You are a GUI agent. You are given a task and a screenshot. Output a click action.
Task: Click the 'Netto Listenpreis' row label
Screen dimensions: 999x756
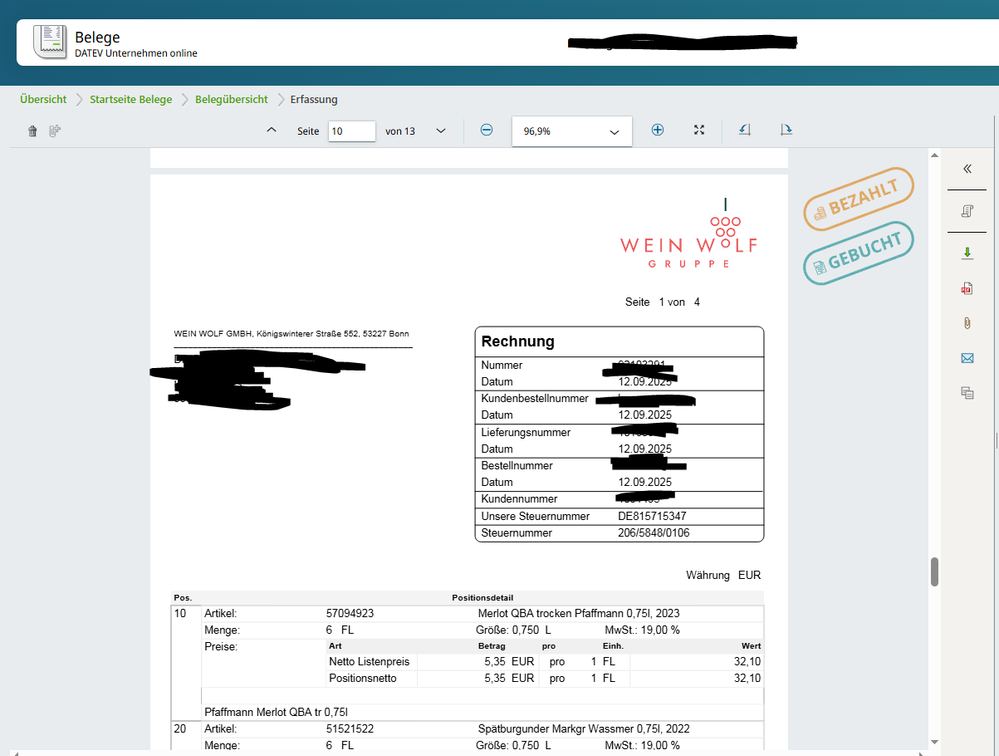(369, 662)
